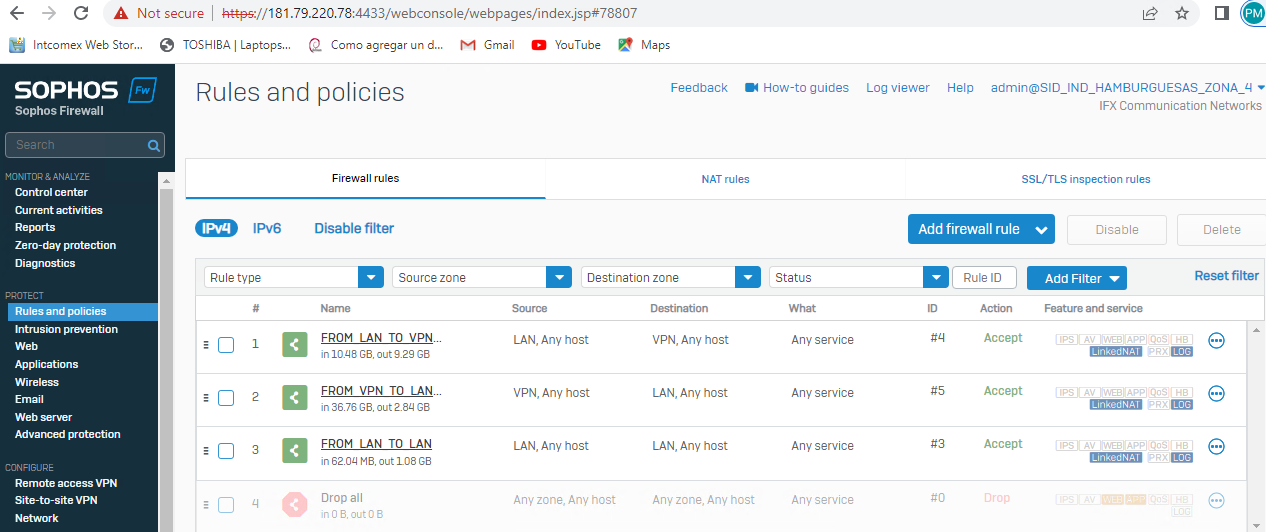Click the green rule icon for FROM_LAN_TO_VPN
1266x532 pixels.
coord(294,344)
